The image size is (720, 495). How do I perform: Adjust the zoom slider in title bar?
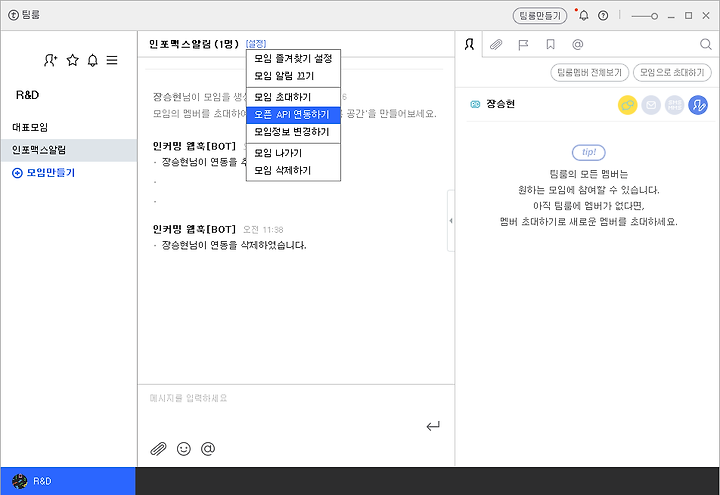[645, 16]
